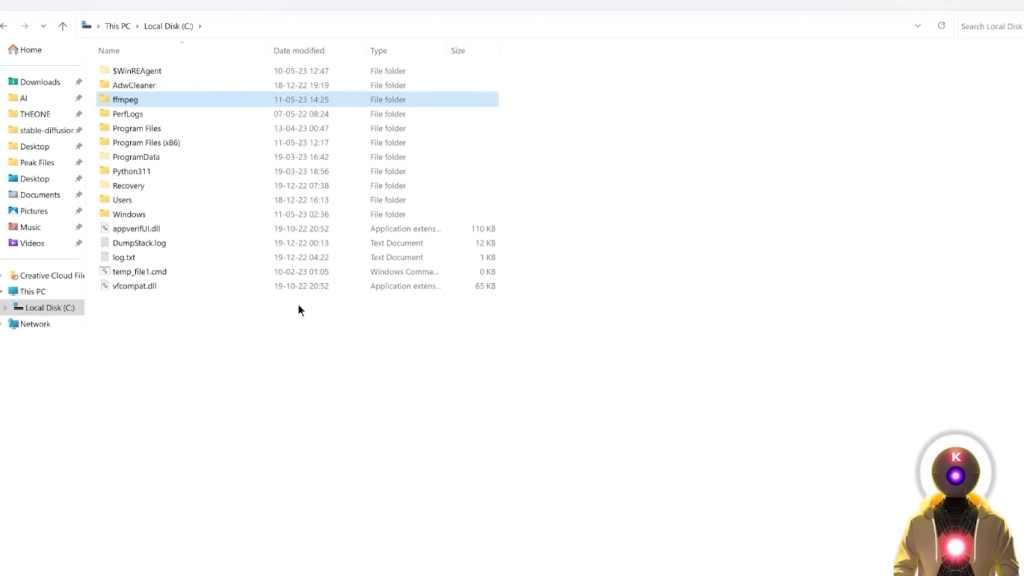Refresh the folder view
The image size is (1024, 576).
[941, 26]
